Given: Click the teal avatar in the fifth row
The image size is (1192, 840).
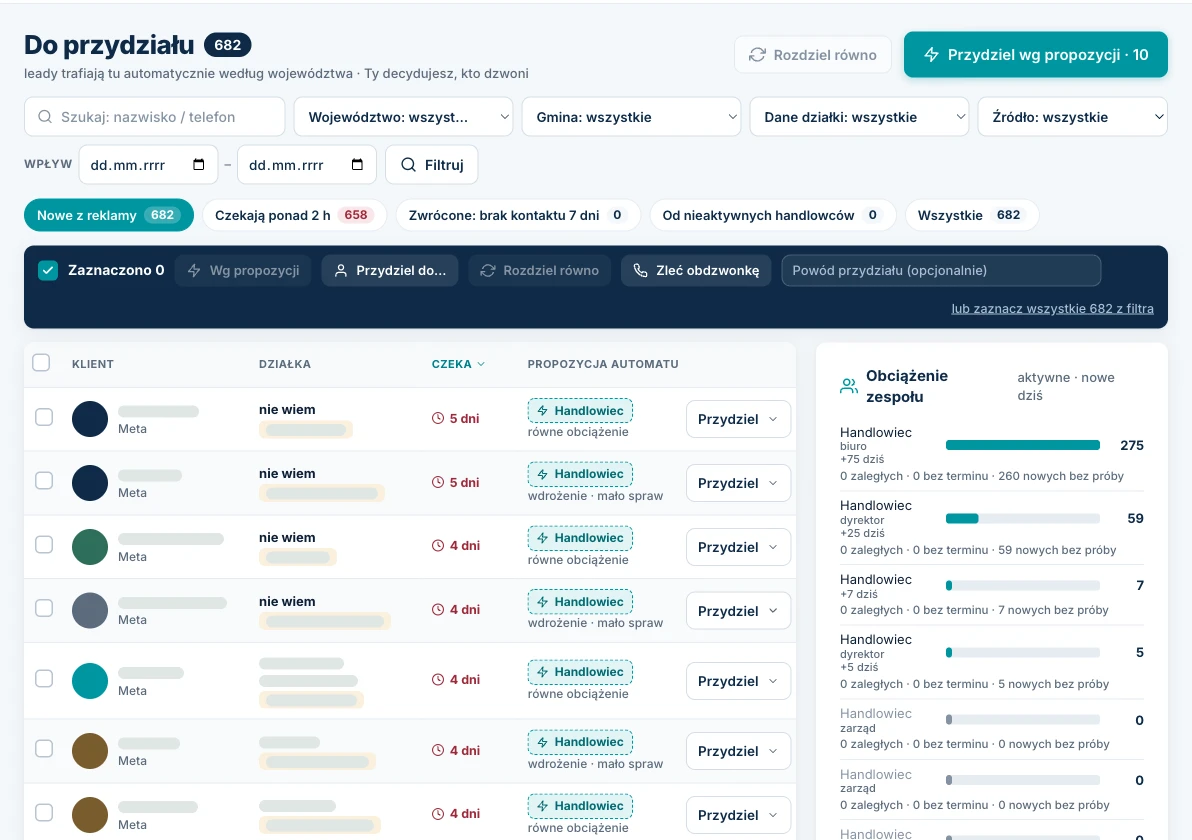Looking at the screenshot, I should (x=90, y=681).
